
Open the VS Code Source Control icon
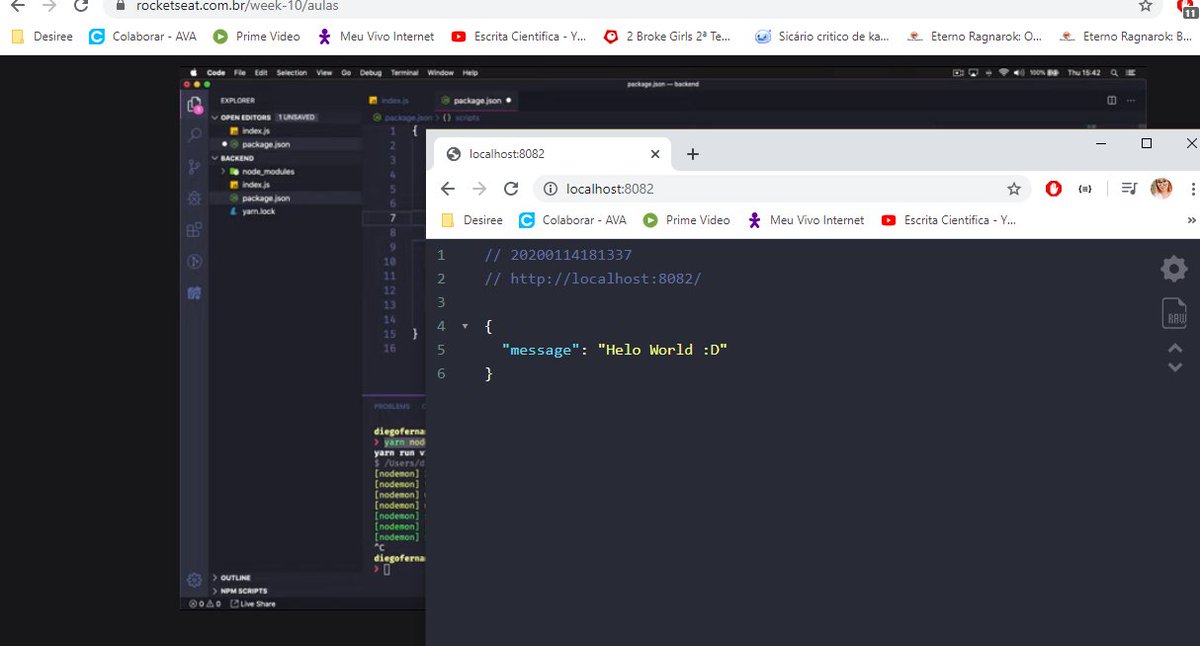pyautogui.click(x=195, y=167)
